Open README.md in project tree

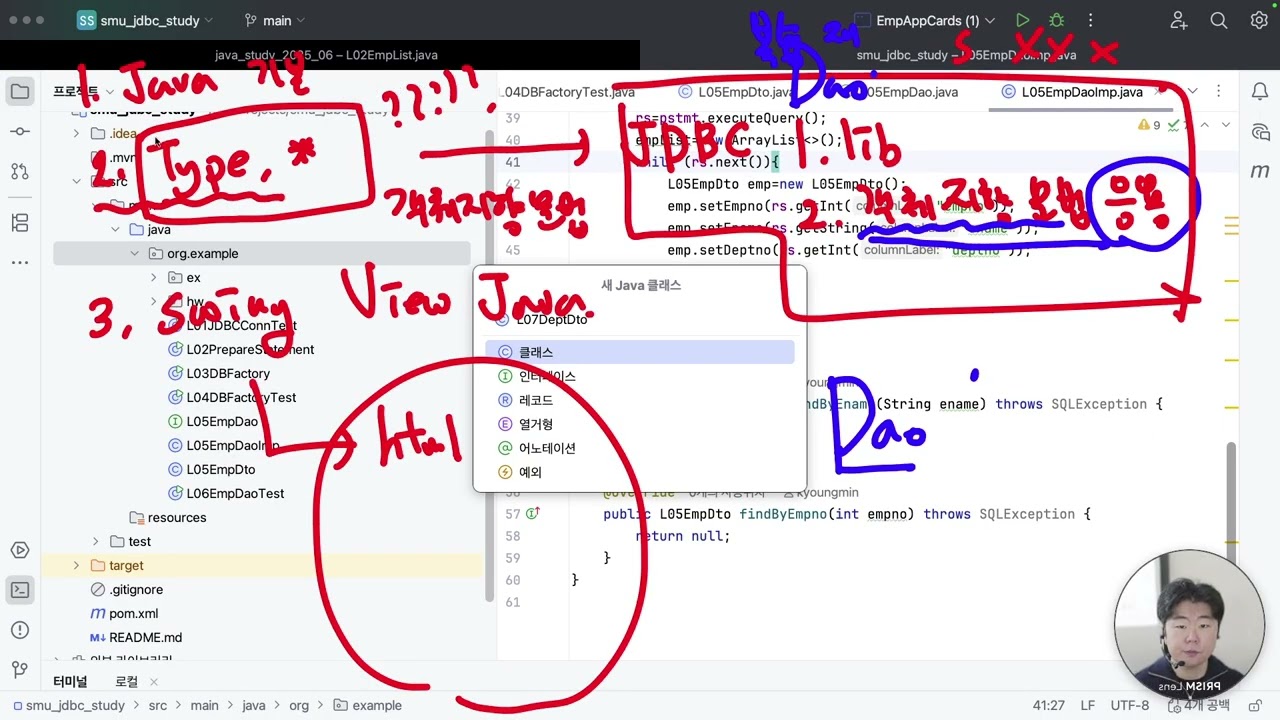(x=145, y=638)
